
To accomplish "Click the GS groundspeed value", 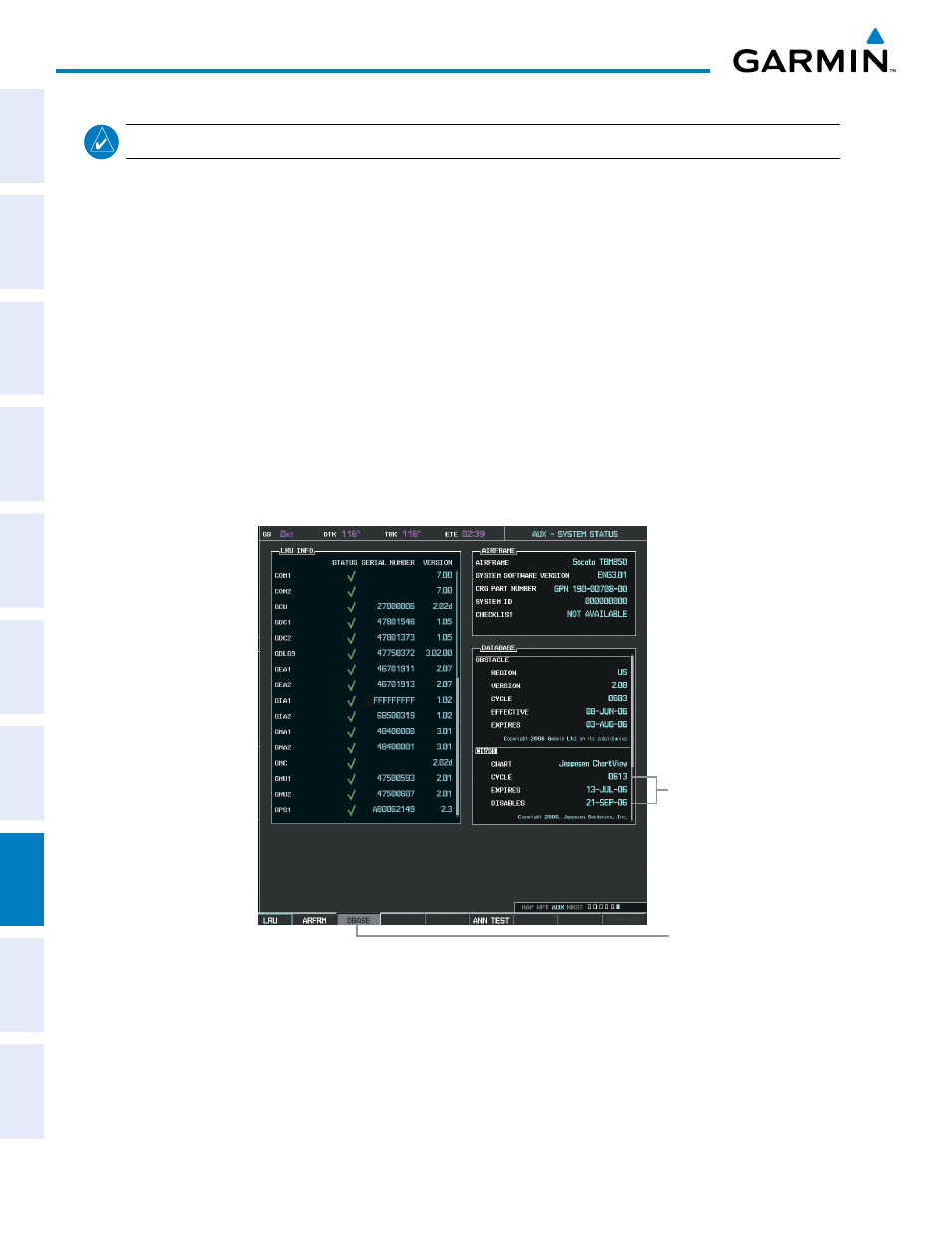I will pyautogui.click(x=287, y=534).
